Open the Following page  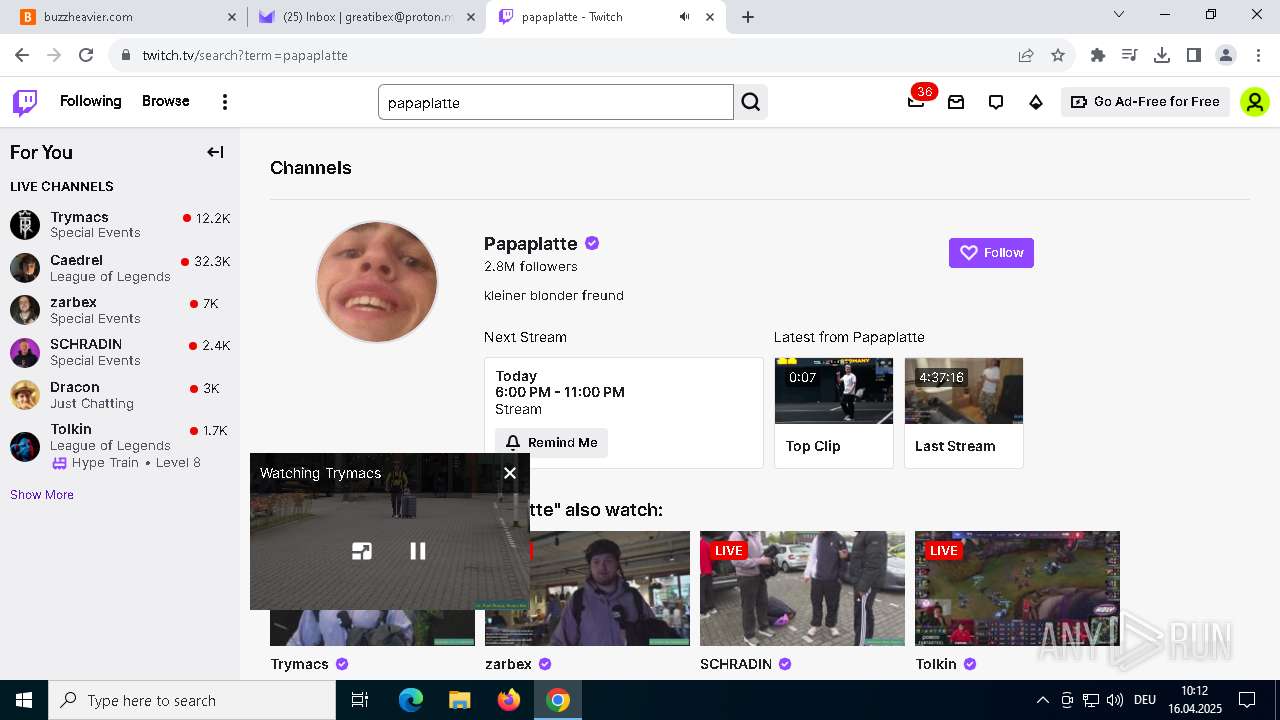click(x=90, y=101)
